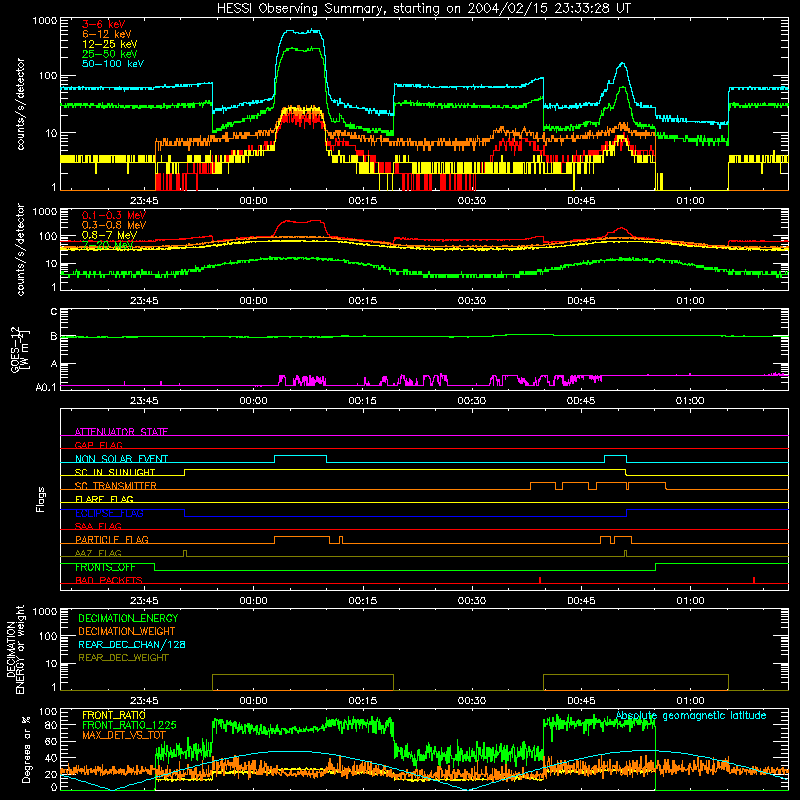Select the REAR_DEC_CHAN/128 legend label
Screen dimensions: 800x800
point(132,644)
